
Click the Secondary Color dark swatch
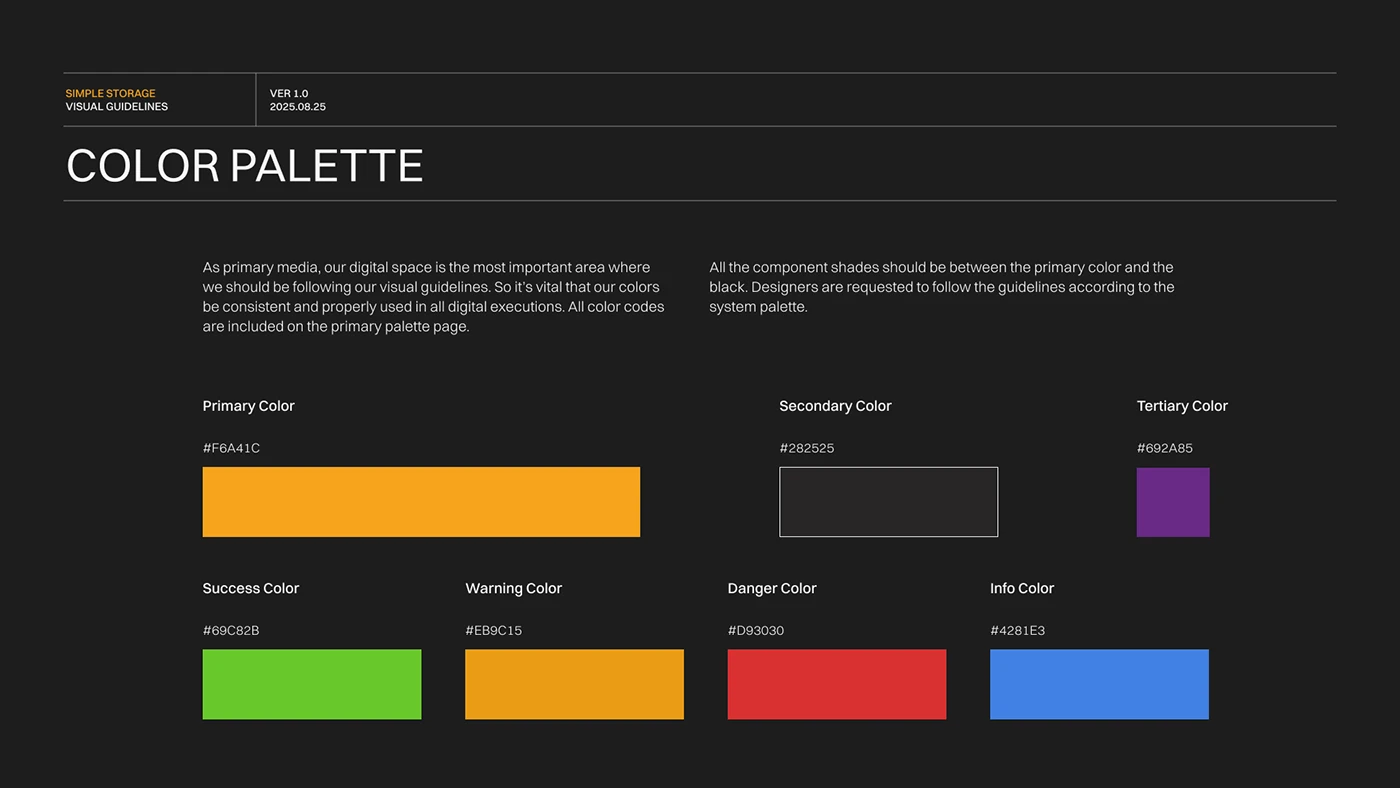tap(888, 501)
